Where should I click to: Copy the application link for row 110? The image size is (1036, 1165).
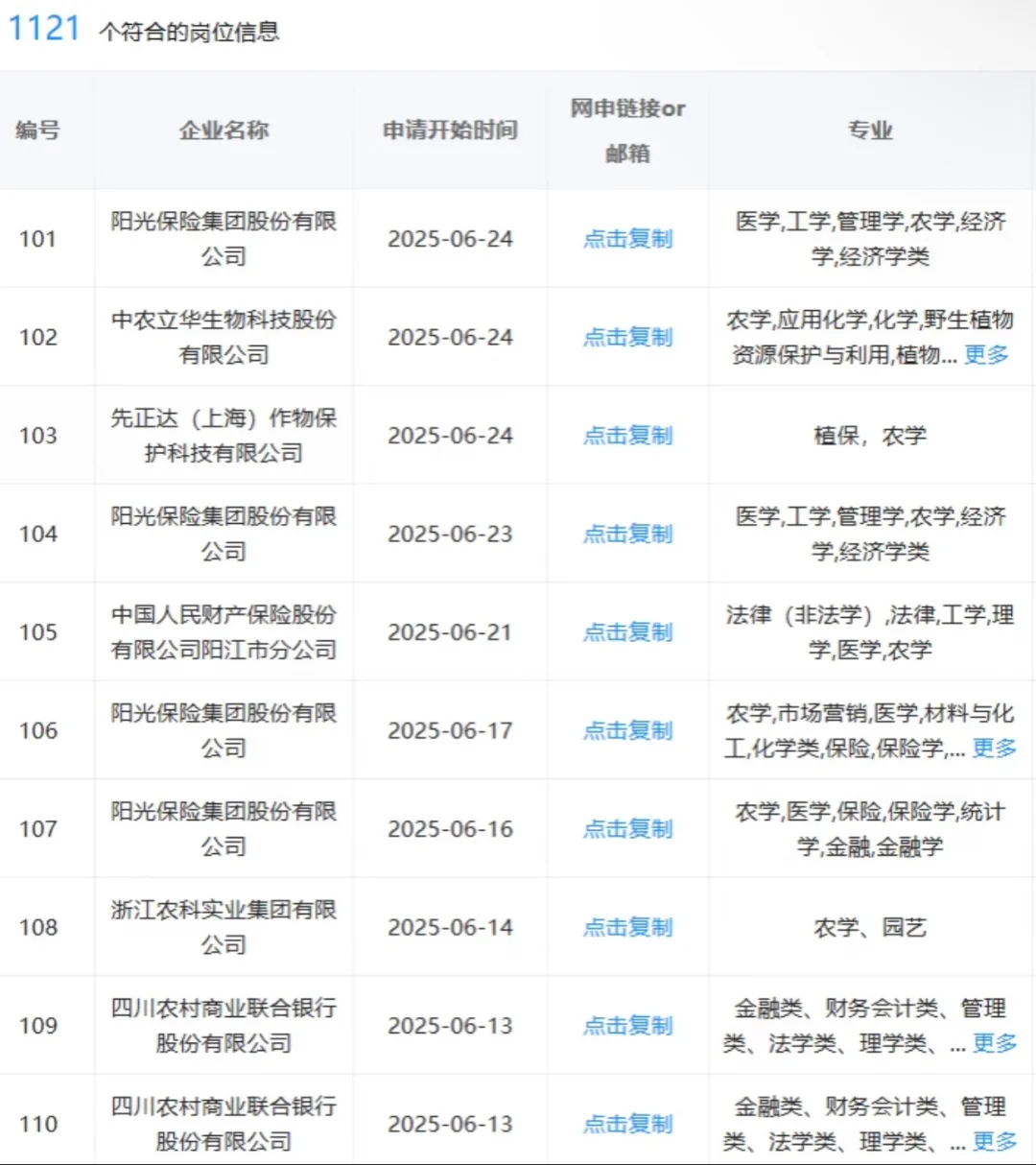point(628,1125)
